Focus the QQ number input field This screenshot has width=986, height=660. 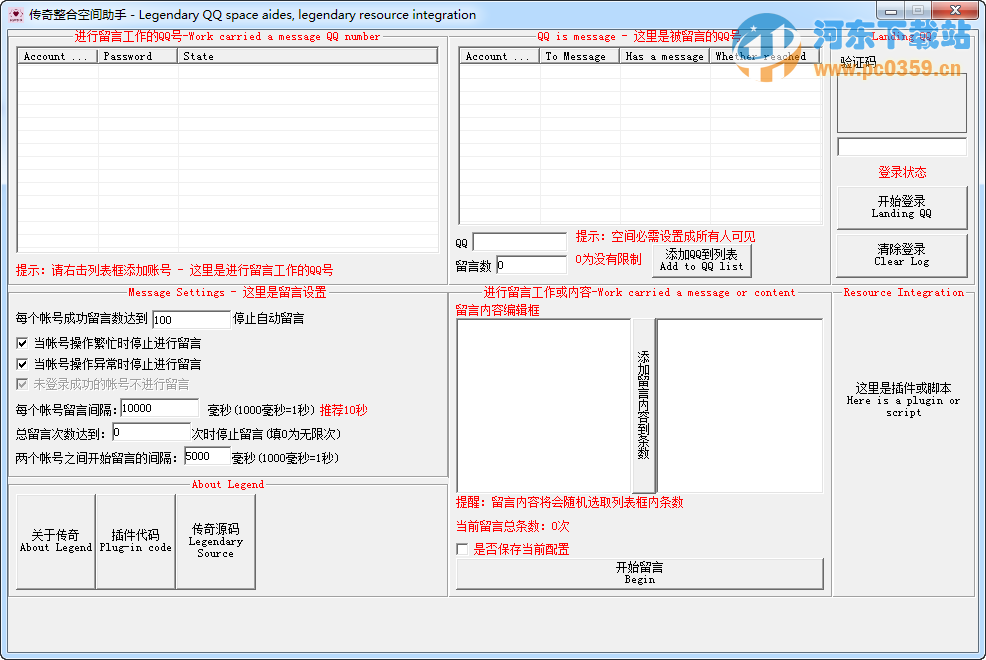pyautogui.click(x=519, y=242)
